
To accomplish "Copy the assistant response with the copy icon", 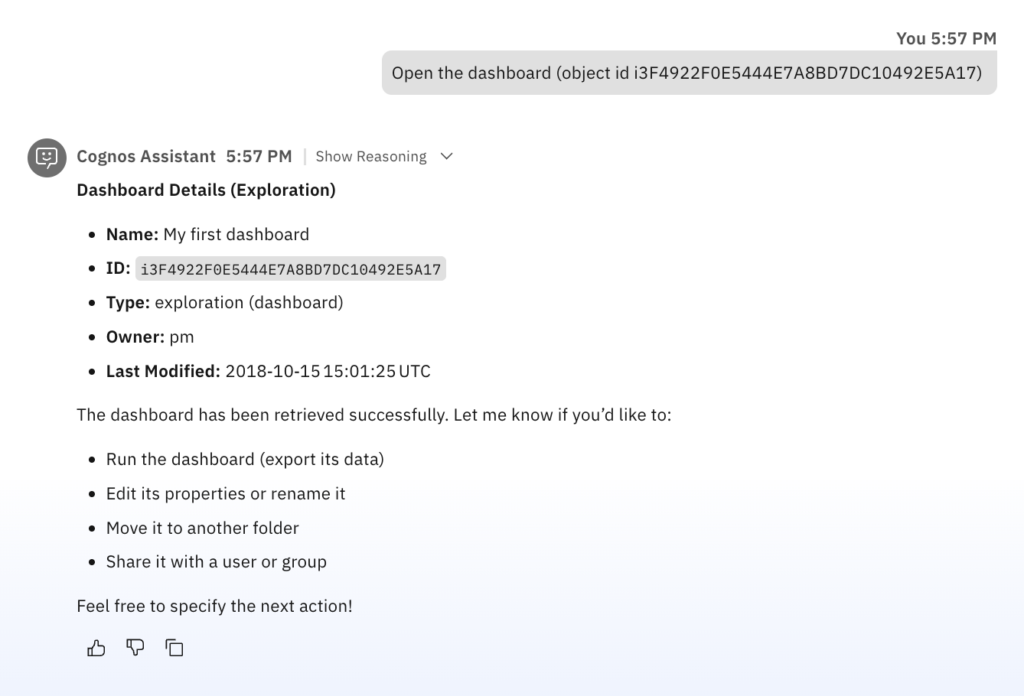I will (174, 648).
